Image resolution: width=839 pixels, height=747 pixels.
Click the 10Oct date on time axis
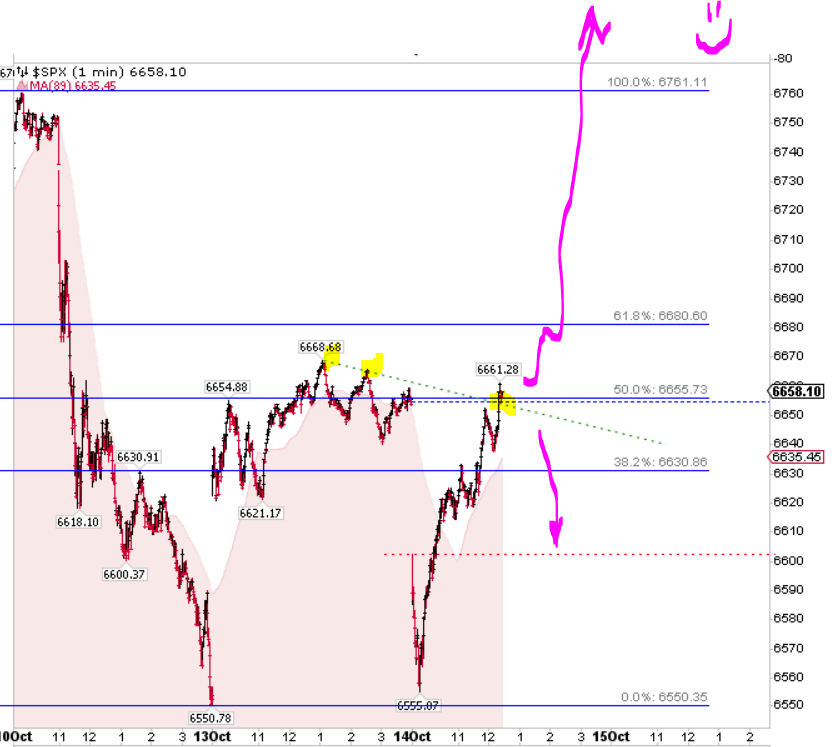tap(16, 737)
